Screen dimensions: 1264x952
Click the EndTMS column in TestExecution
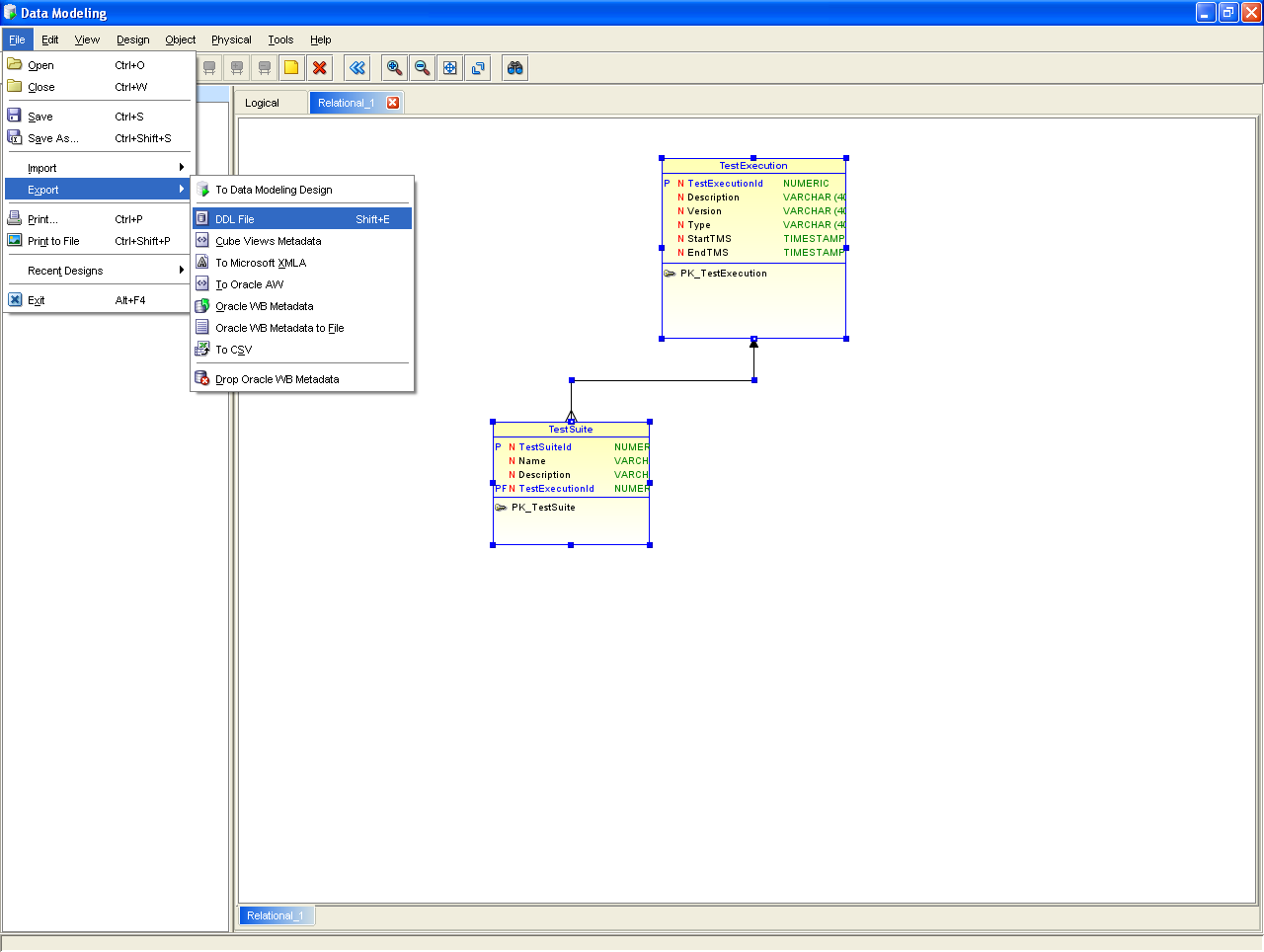pyautogui.click(x=707, y=253)
